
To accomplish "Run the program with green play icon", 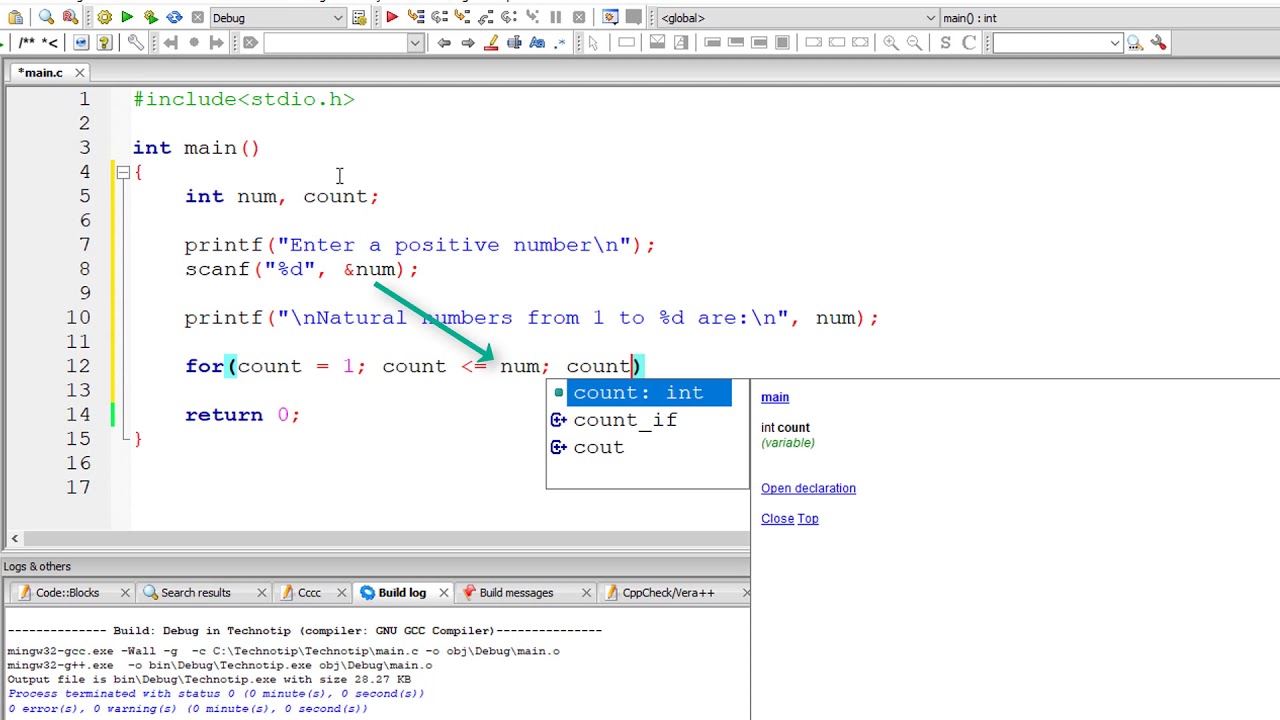I will point(127,17).
